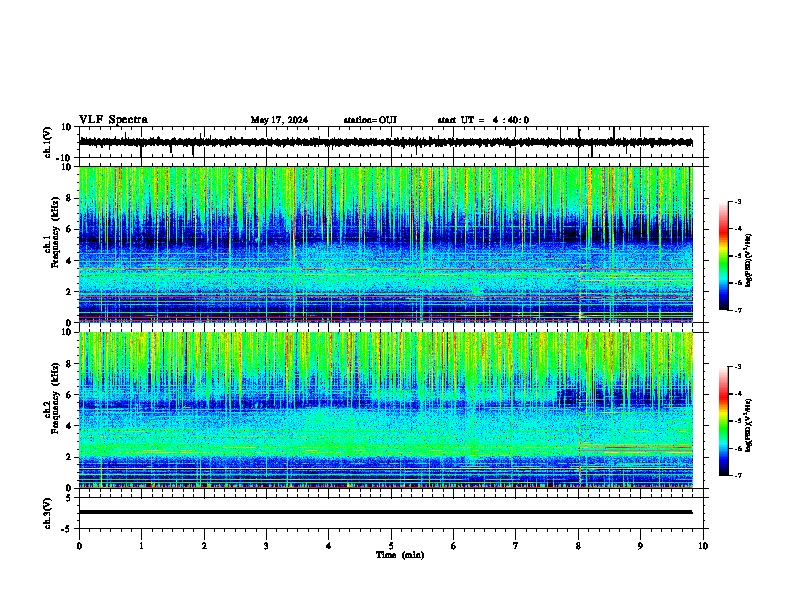
Task: Click the time axis tick label '2'
Action: coord(204,546)
